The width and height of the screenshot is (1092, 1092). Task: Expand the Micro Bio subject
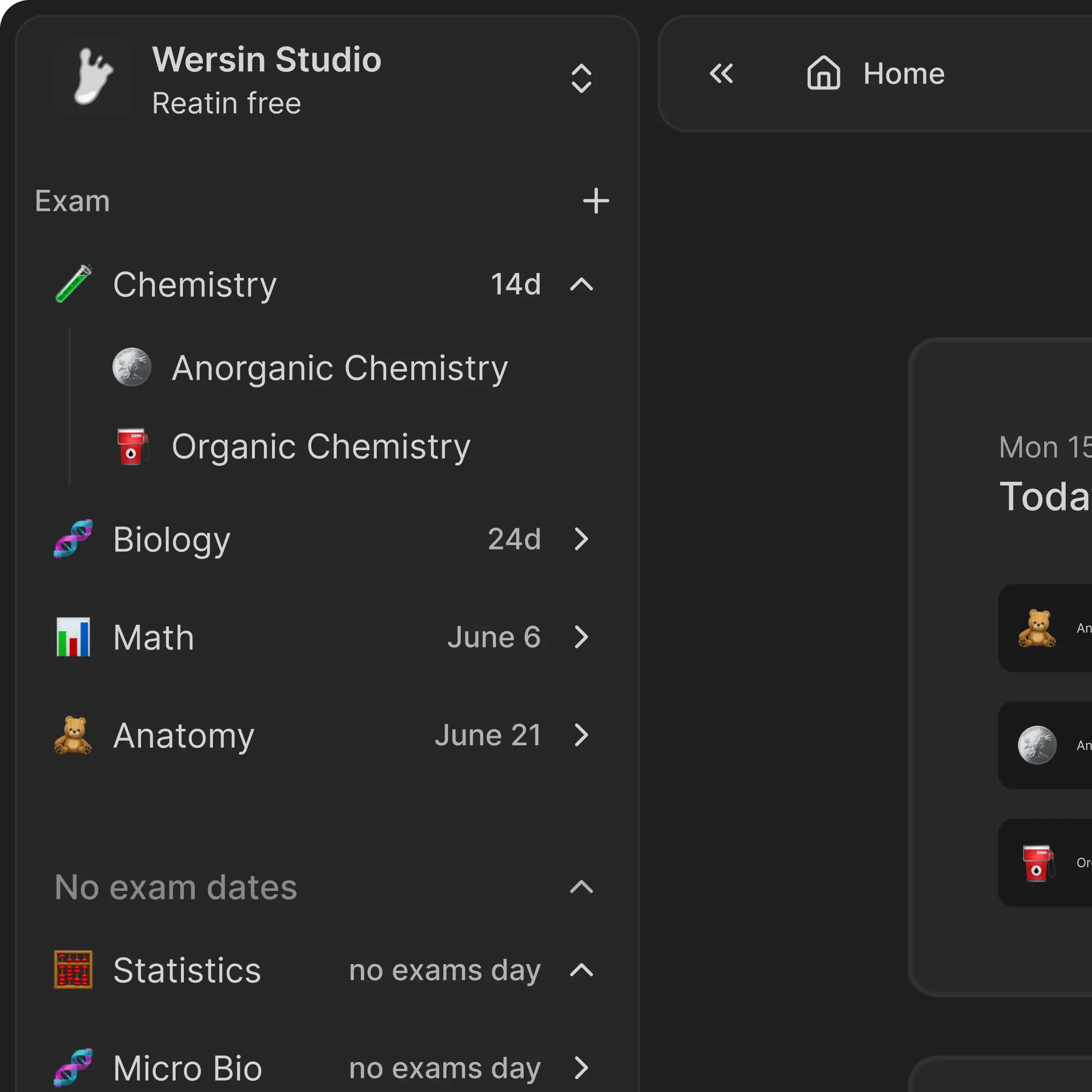tap(581, 1067)
